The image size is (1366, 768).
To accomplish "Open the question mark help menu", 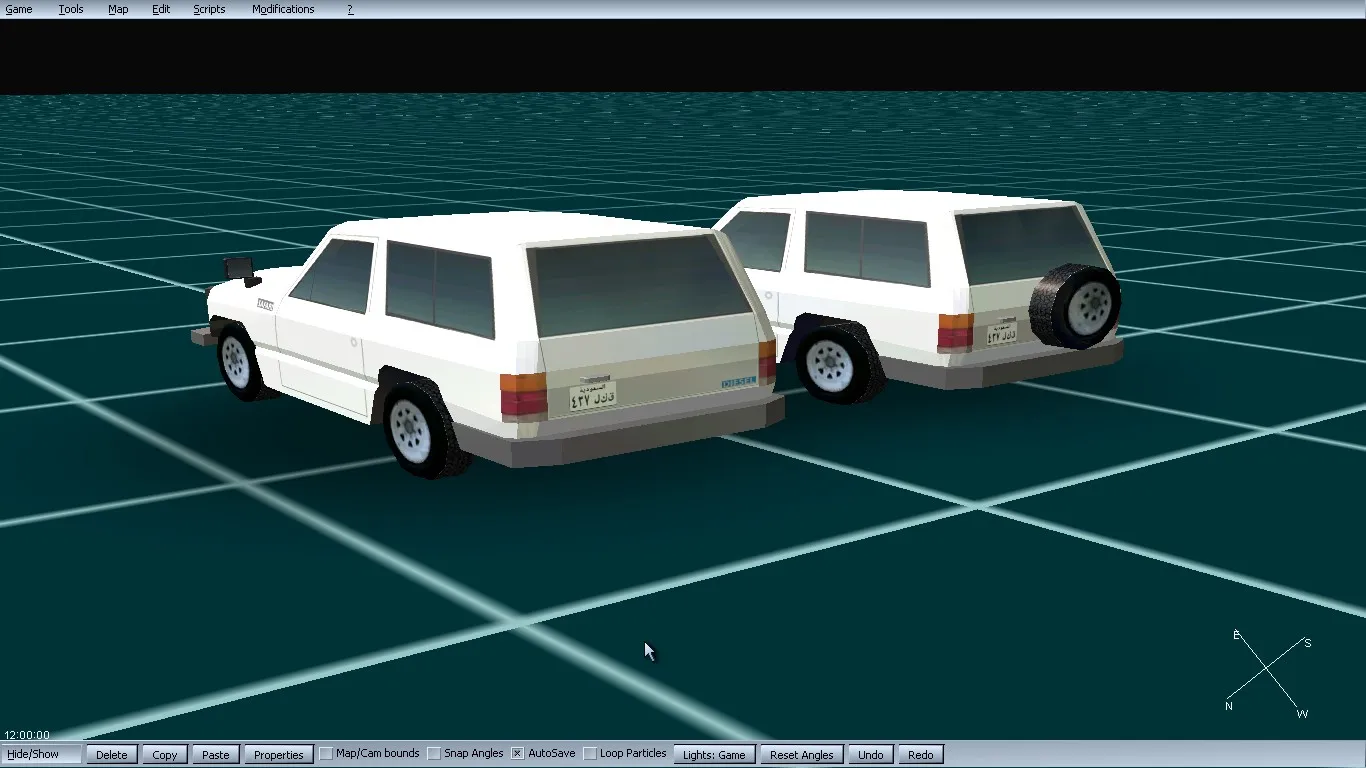I will [x=350, y=9].
